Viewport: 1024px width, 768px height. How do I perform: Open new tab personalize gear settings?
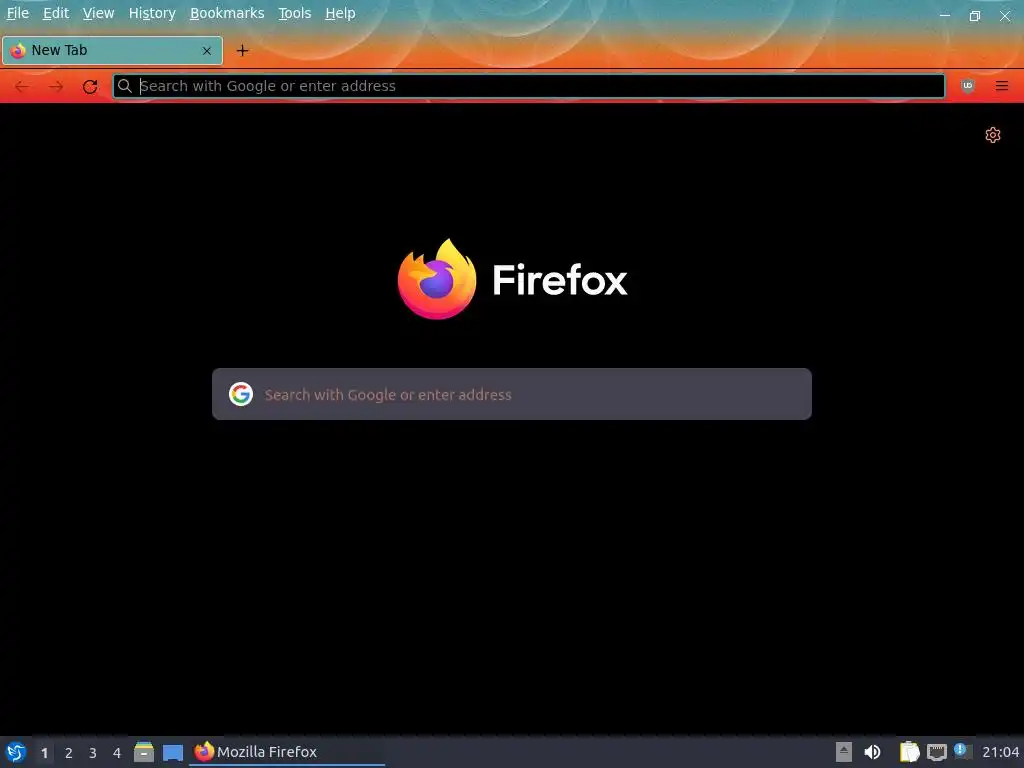pos(993,135)
